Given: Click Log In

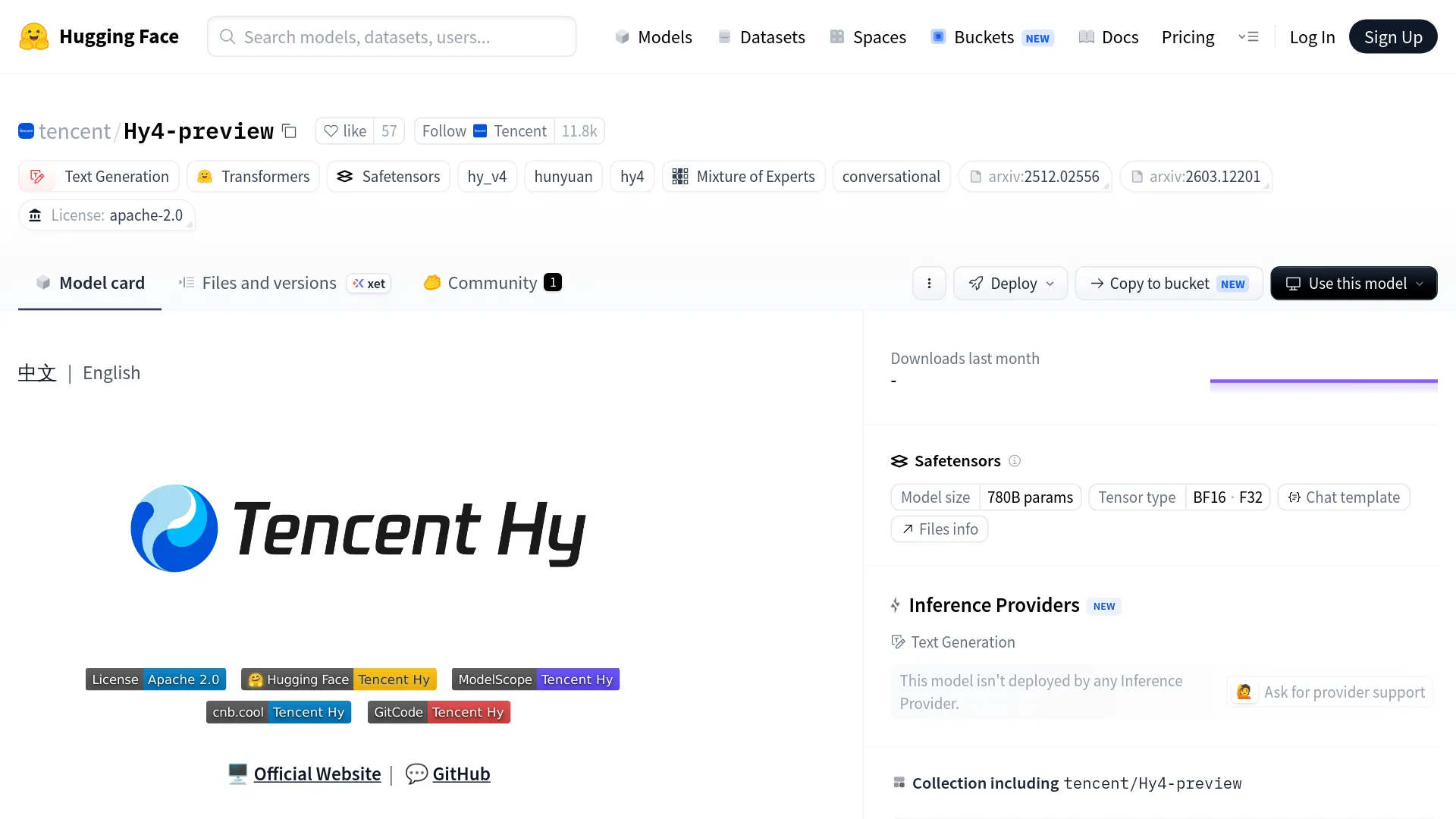Looking at the screenshot, I should tap(1312, 37).
